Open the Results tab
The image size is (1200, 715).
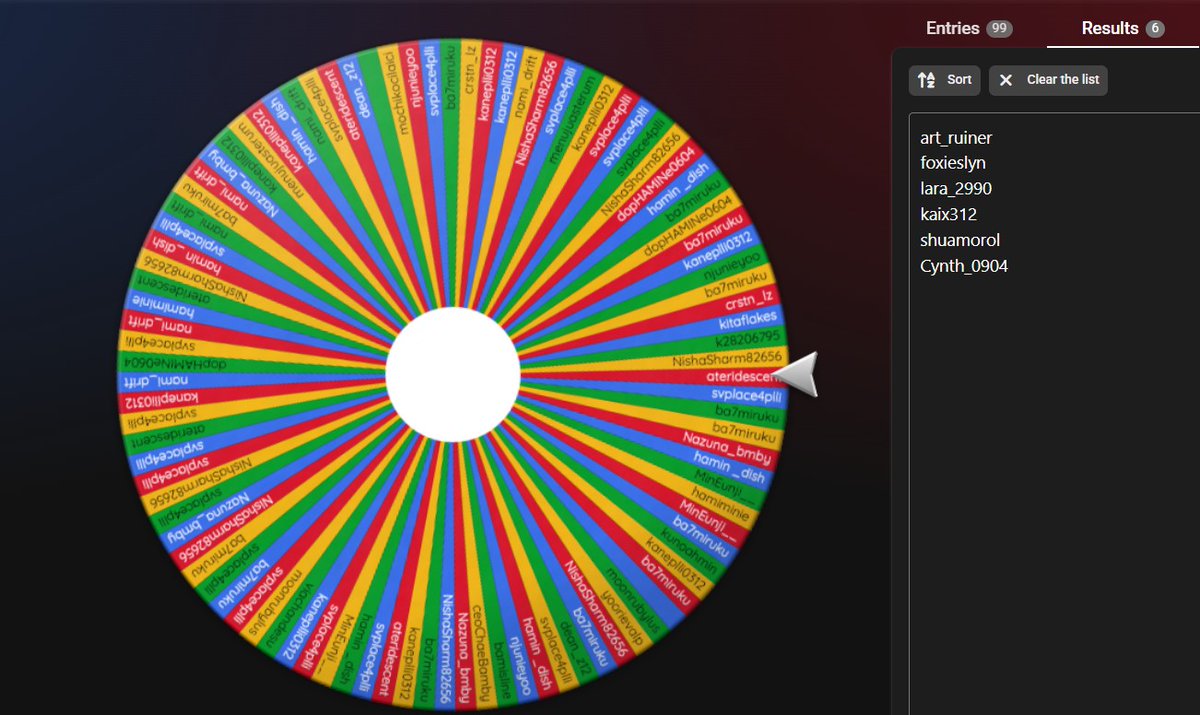point(1123,28)
